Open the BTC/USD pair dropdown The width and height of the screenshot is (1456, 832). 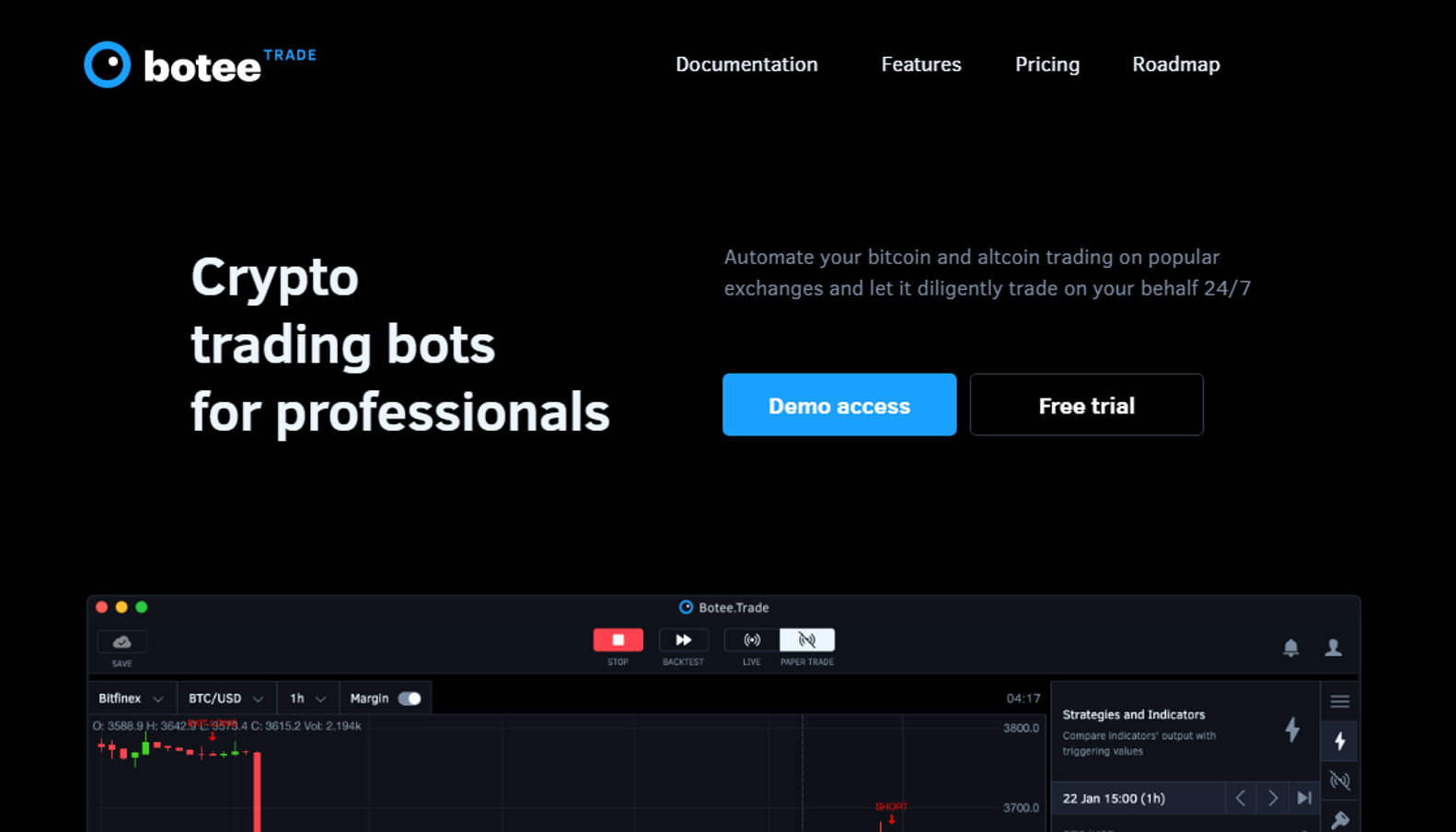(225, 699)
